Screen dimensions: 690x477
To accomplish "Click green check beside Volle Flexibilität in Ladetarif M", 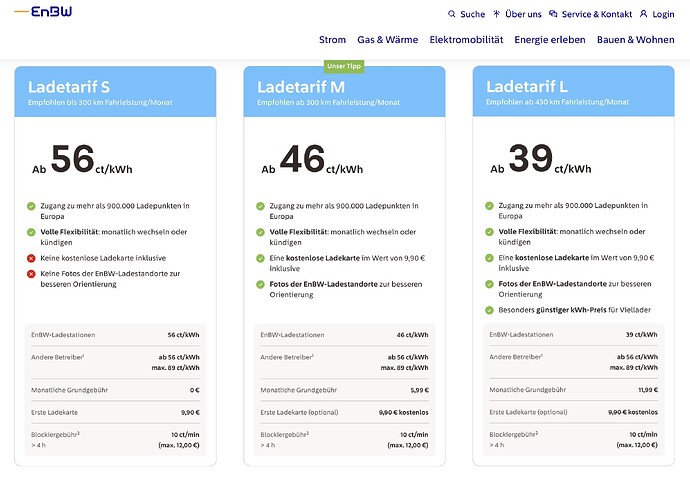I will [x=261, y=232].
